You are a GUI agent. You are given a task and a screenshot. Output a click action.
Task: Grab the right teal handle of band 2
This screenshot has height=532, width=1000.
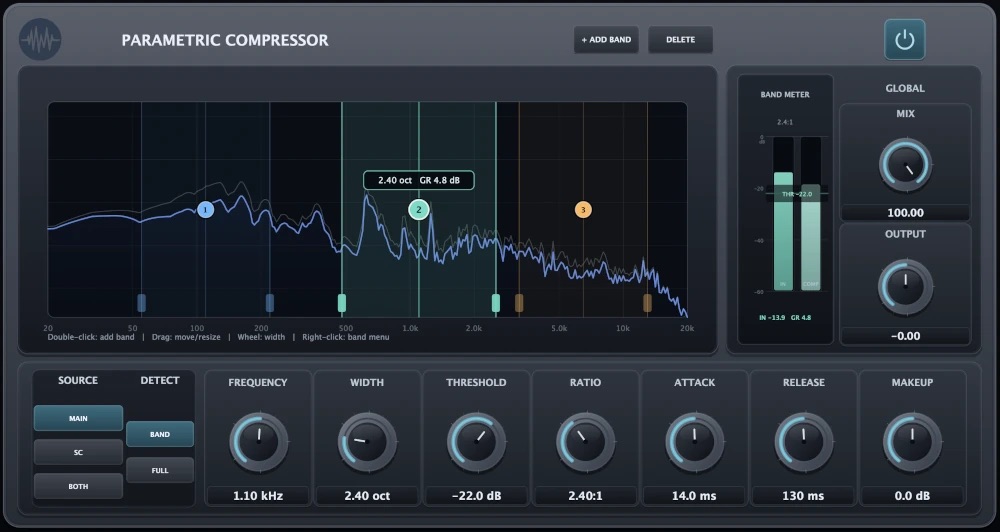496,303
